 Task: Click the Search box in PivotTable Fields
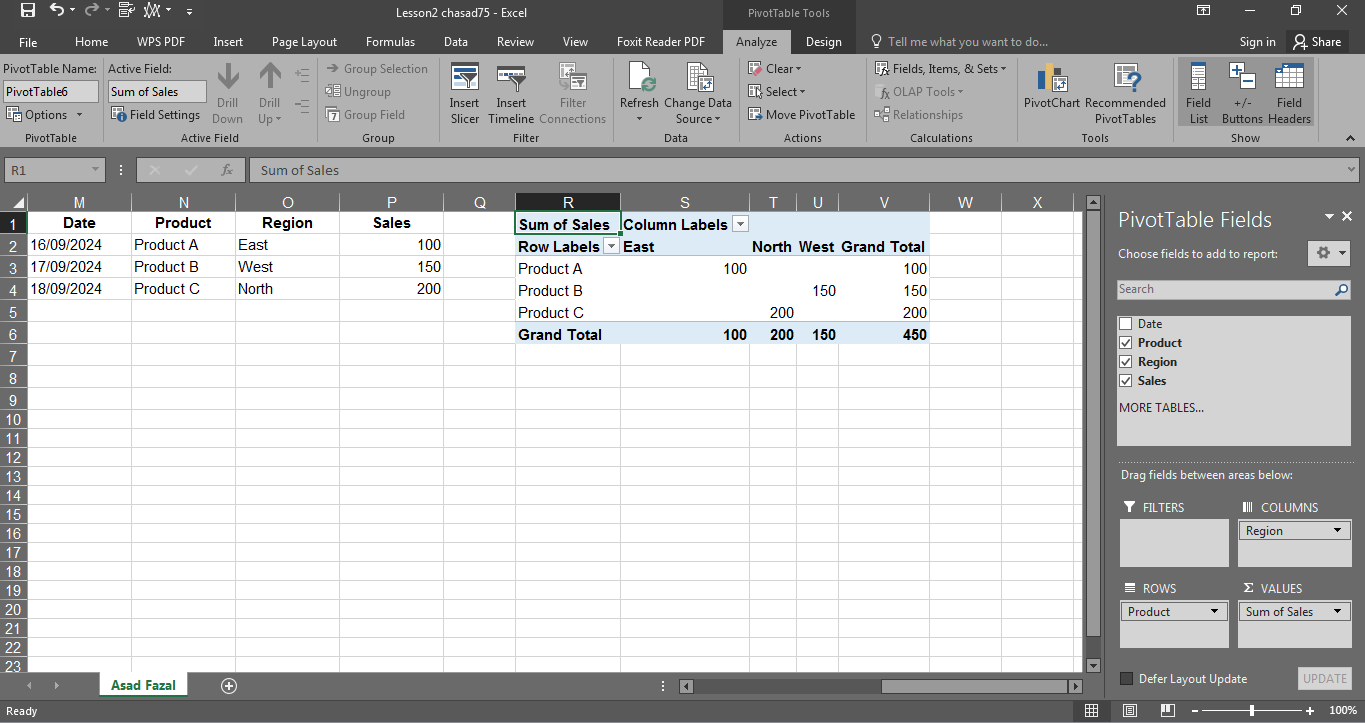click(x=1225, y=290)
